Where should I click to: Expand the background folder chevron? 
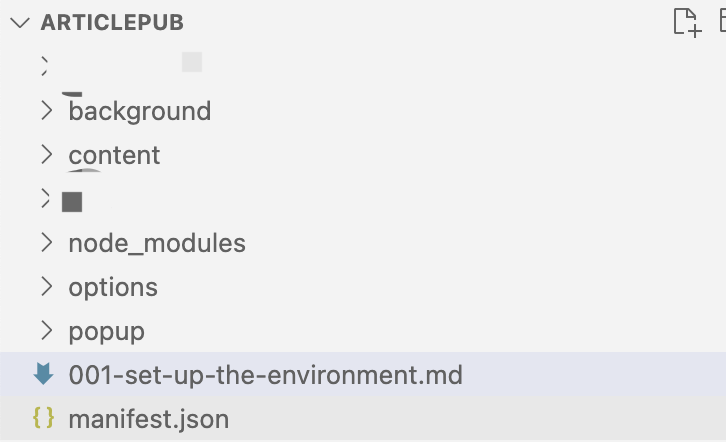coord(46,111)
